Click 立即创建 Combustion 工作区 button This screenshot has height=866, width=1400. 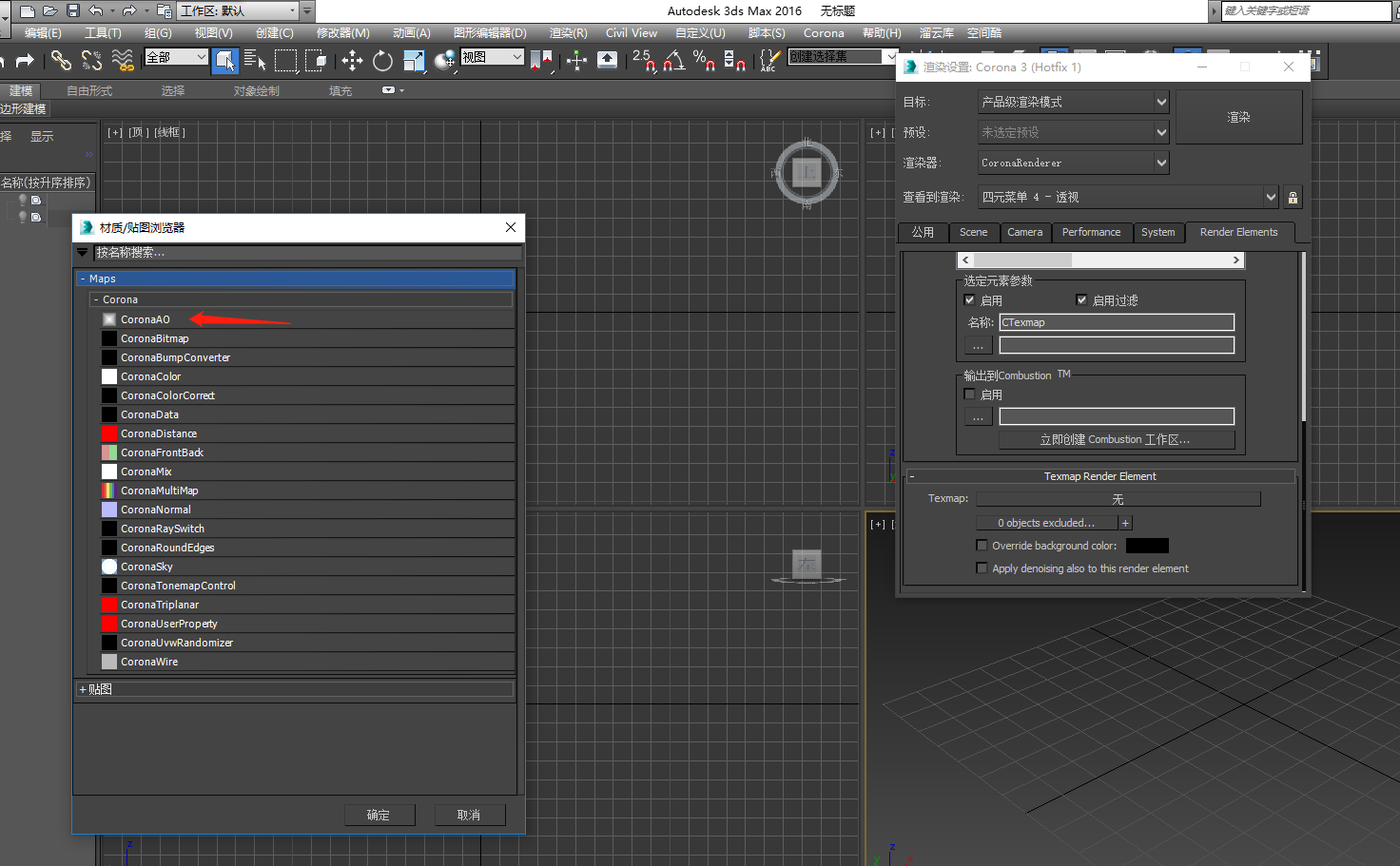coord(1117,439)
